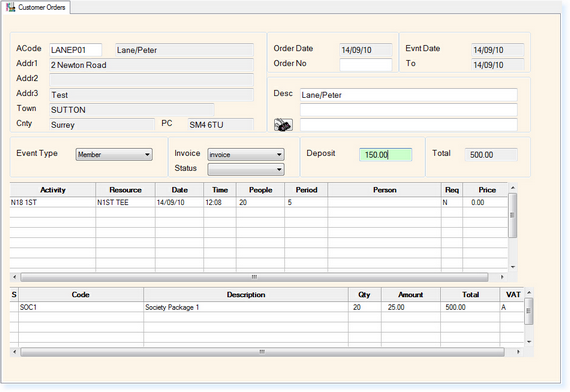Click the ACode field containing LANEP01
570x392 pixels.
[x=76, y=50]
